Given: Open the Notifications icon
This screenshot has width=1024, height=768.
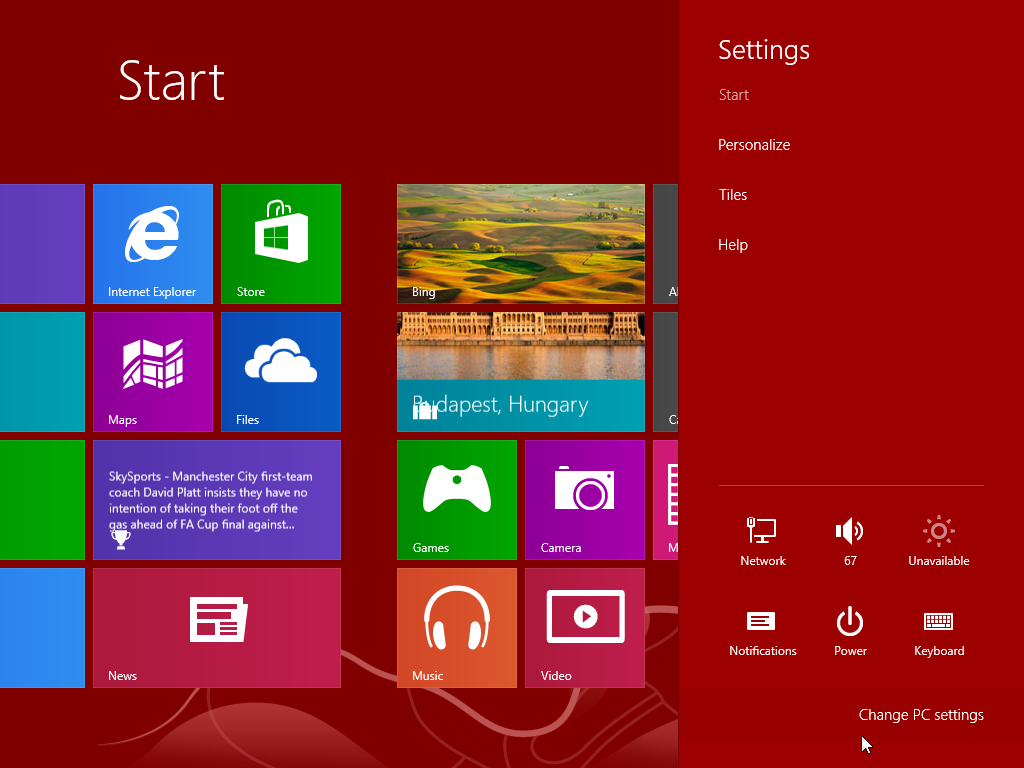Looking at the screenshot, I should pyautogui.click(x=762, y=631).
